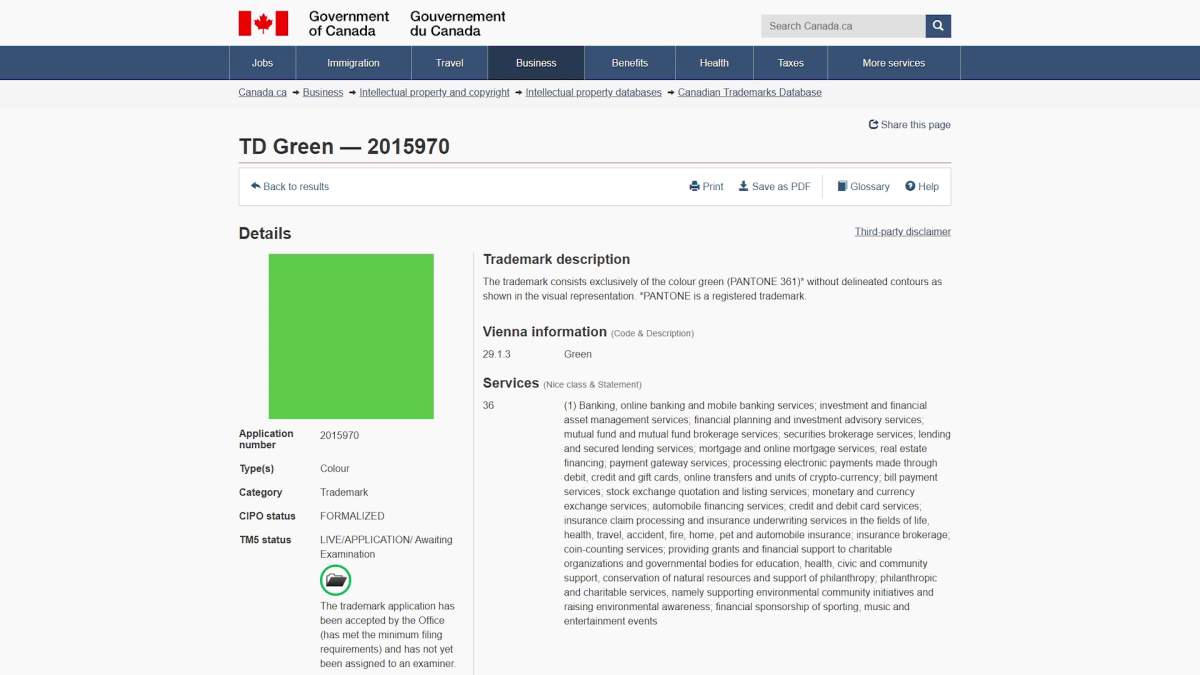The image size is (1200, 675).
Task: Click the Canada.ca breadcrumb link
Action: pos(262,92)
